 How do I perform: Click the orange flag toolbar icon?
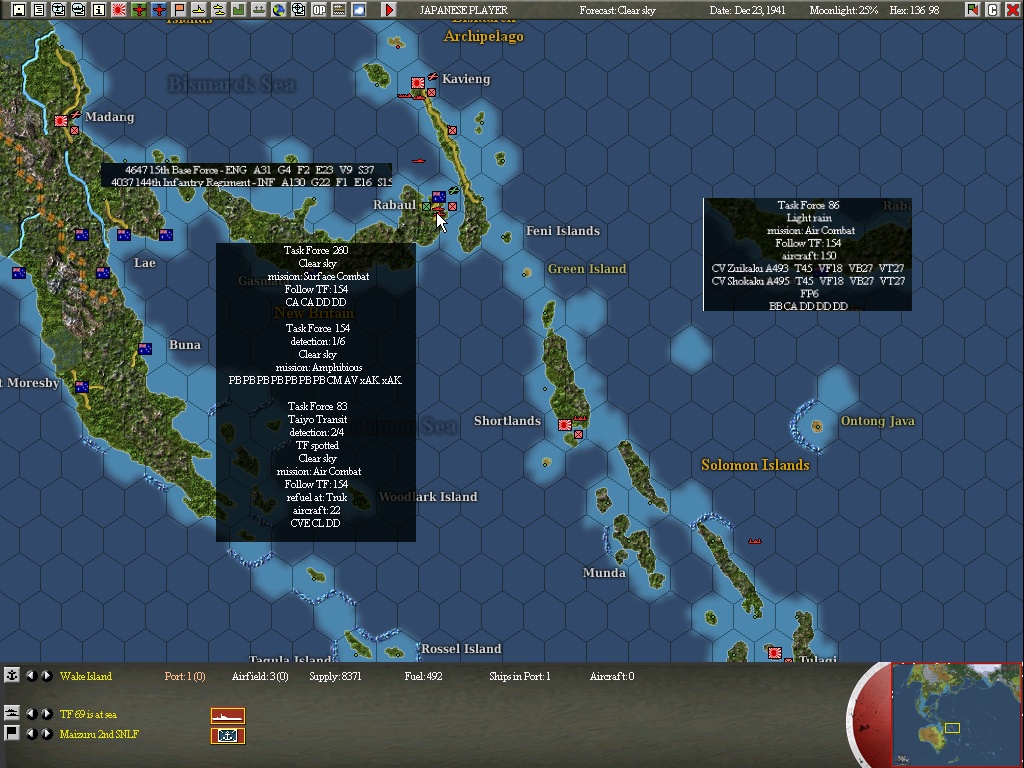click(x=179, y=10)
